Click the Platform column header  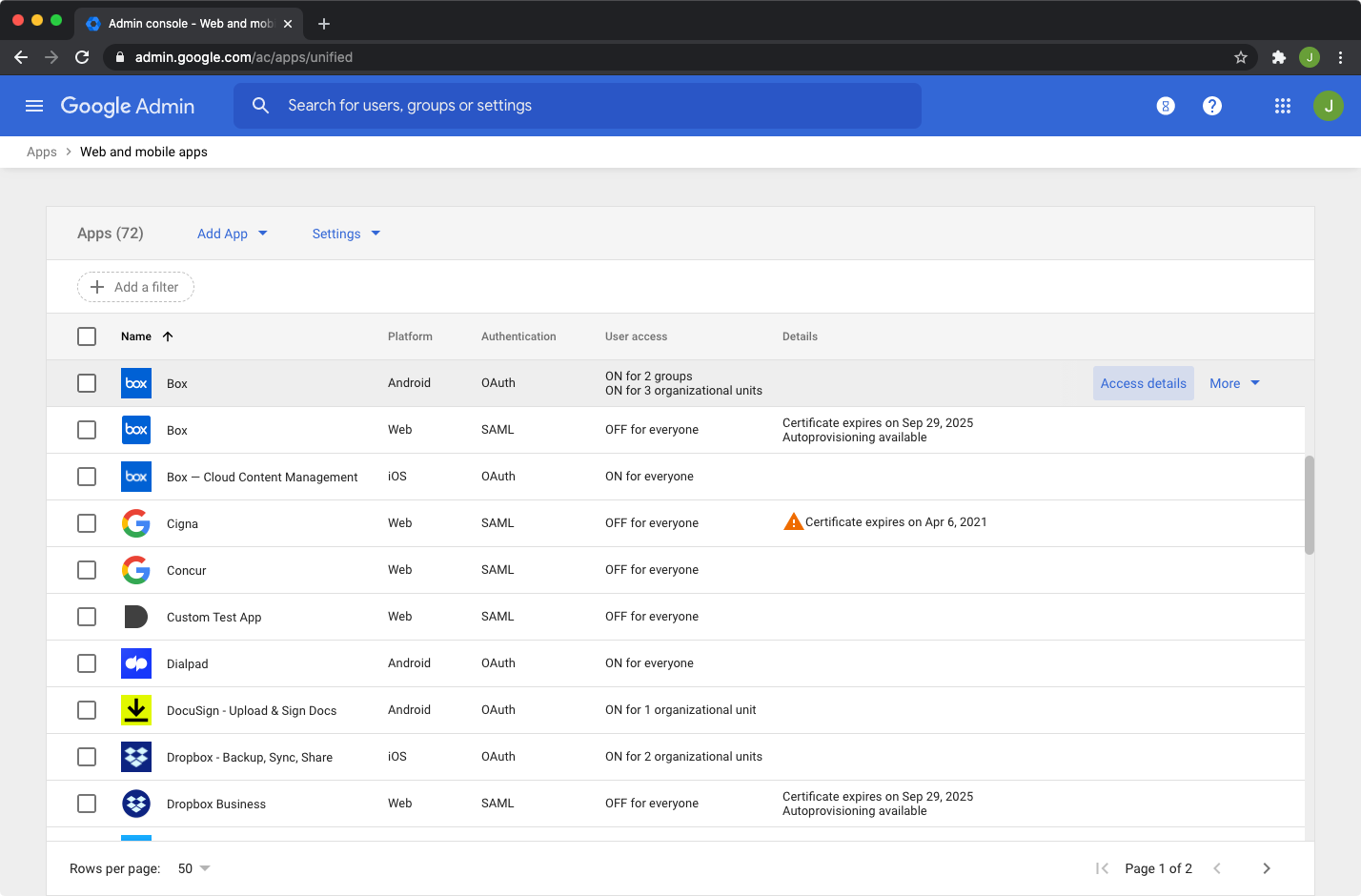[410, 336]
